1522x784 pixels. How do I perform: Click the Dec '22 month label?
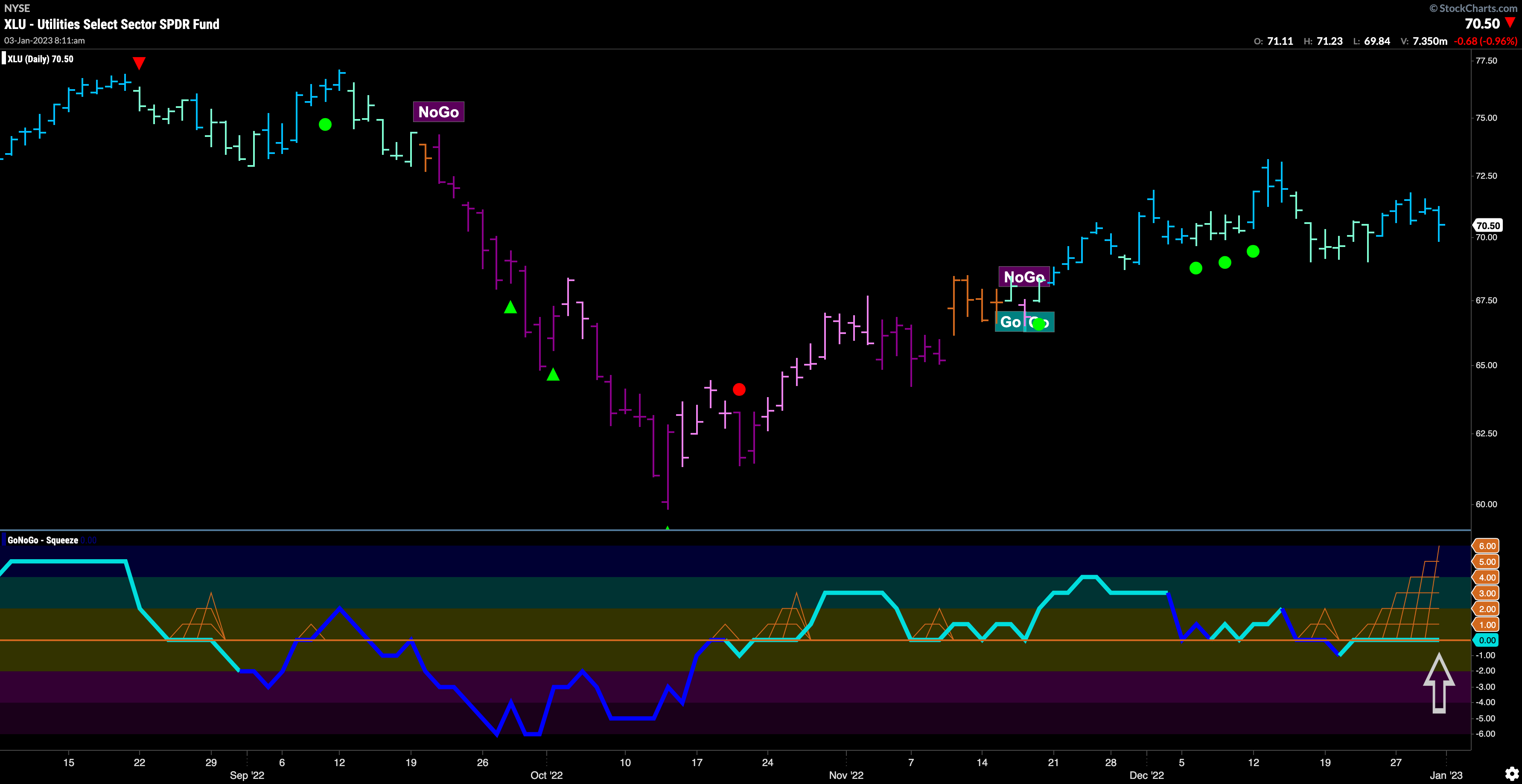(x=1146, y=775)
